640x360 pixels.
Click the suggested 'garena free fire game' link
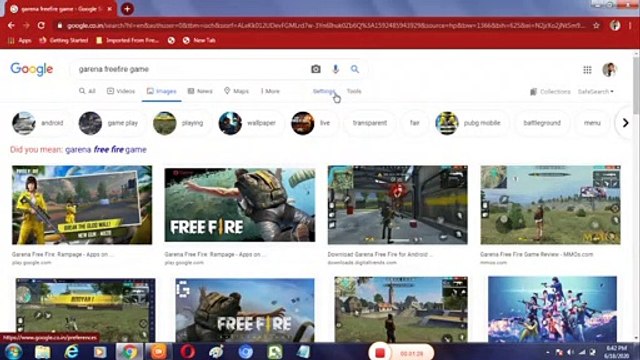(x=106, y=149)
